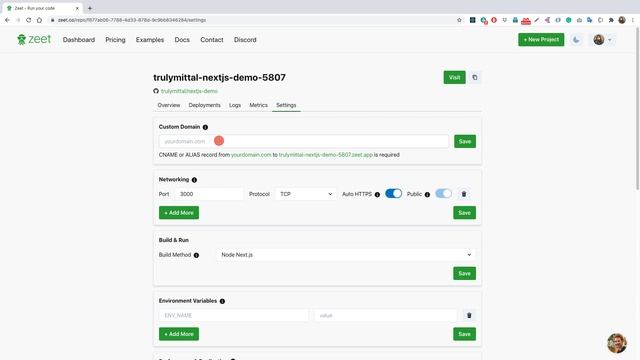Click the Custom Domain info icon
The width and height of the screenshot is (640, 360).
point(205,127)
